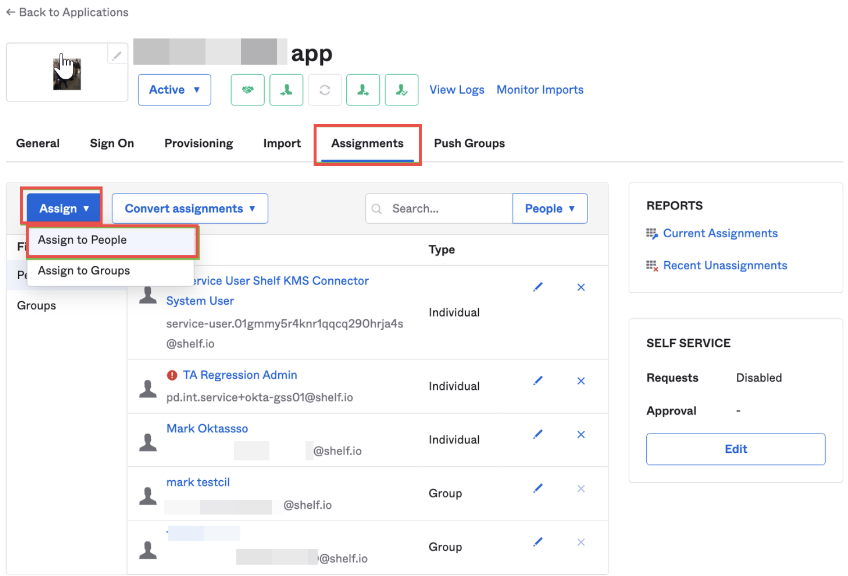Image resolution: width=848 pixels, height=576 pixels.
Task: Click greyed X for mark testcil row
Action: pyautogui.click(x=581, y=488)
